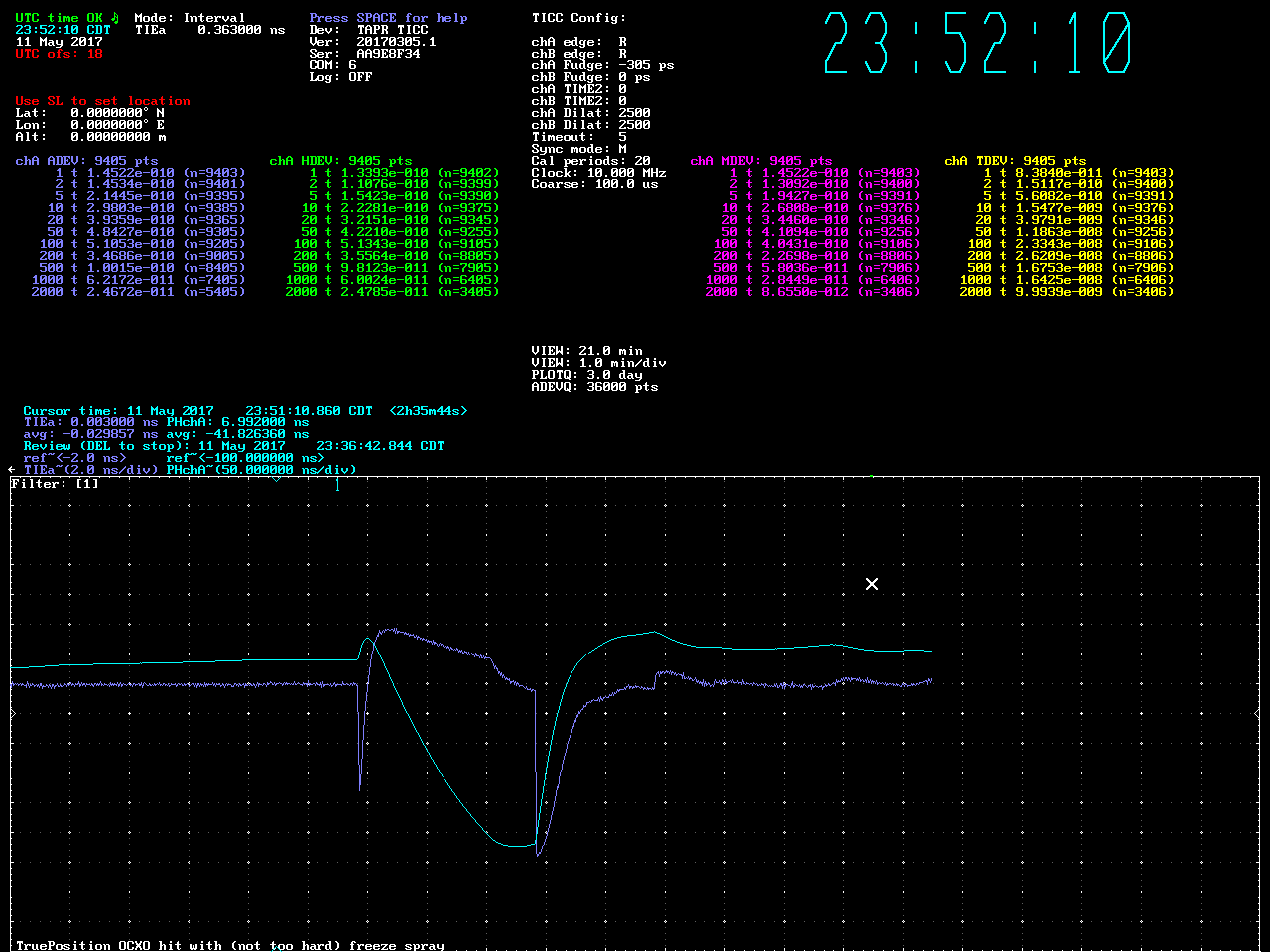Screen dimensions: 1270x952
Task: Click the chA Fudge: -305 ps value
Action: coord(602,65)
